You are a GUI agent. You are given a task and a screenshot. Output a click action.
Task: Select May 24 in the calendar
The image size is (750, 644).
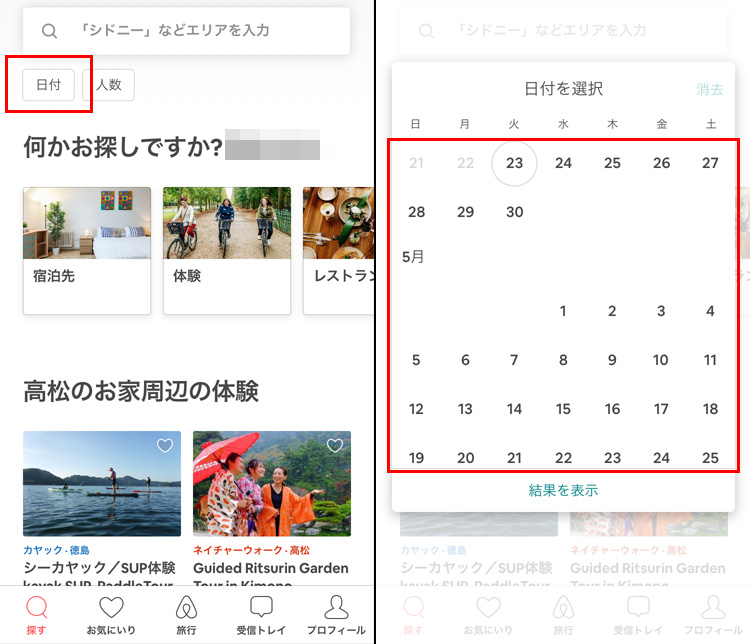pos(662,458)
